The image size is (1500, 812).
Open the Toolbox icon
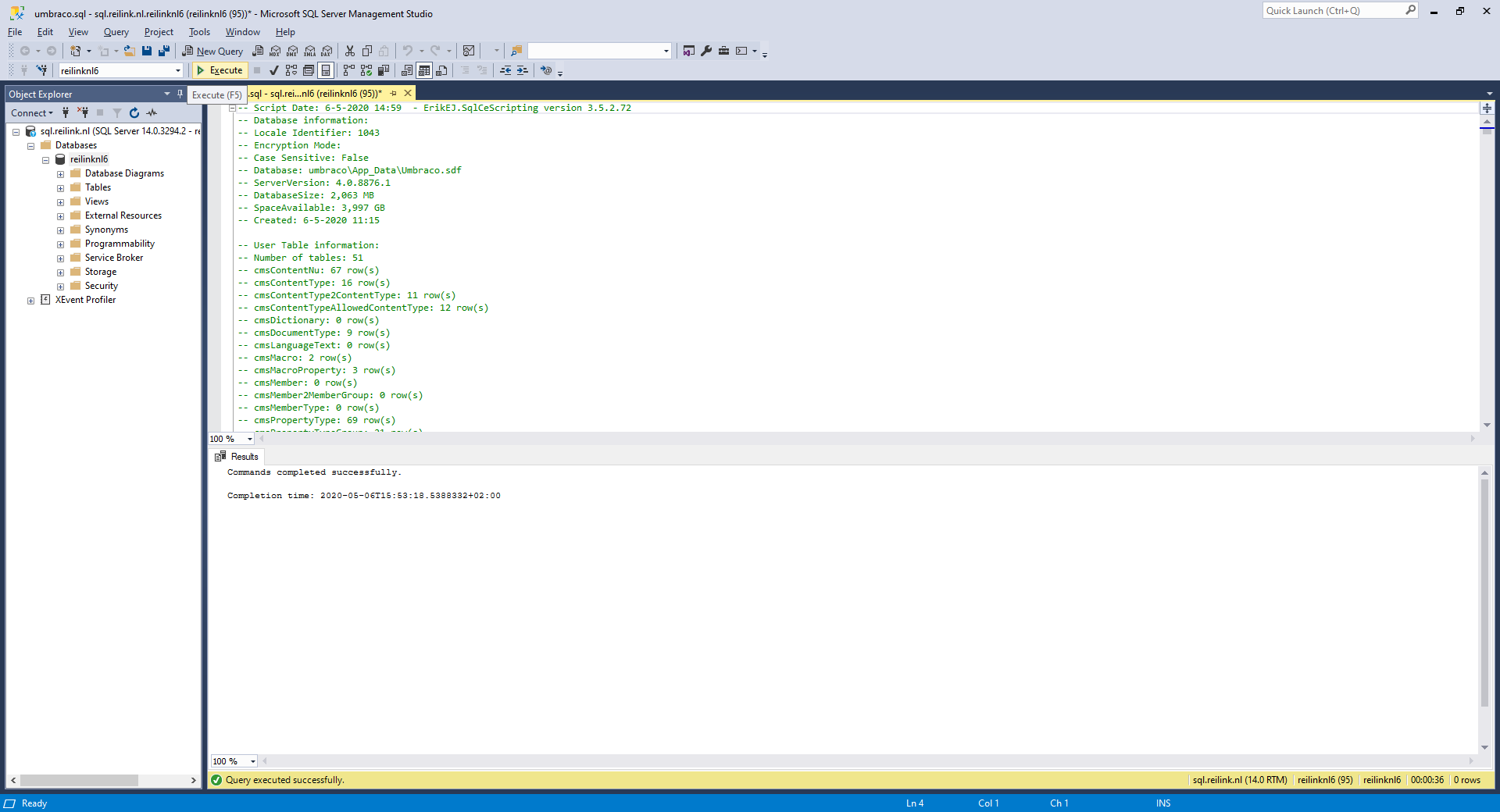[723, 51]
